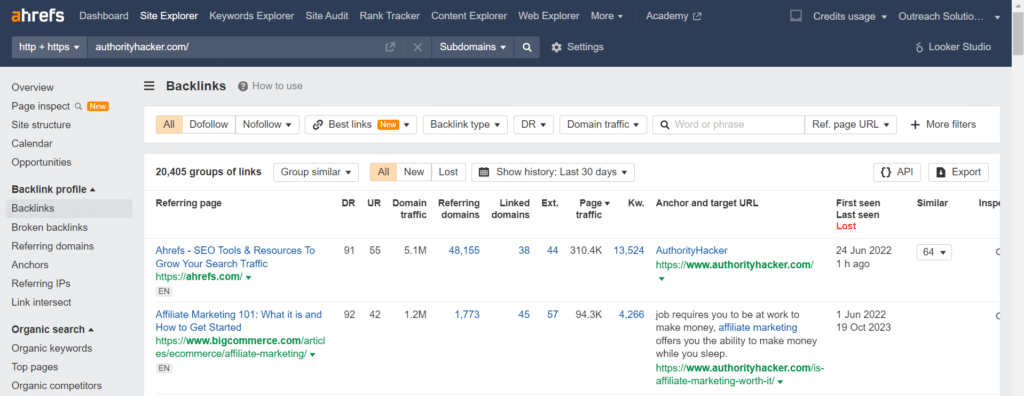
Task: Click the open-URL external link icon
Action: pos(390,47)
